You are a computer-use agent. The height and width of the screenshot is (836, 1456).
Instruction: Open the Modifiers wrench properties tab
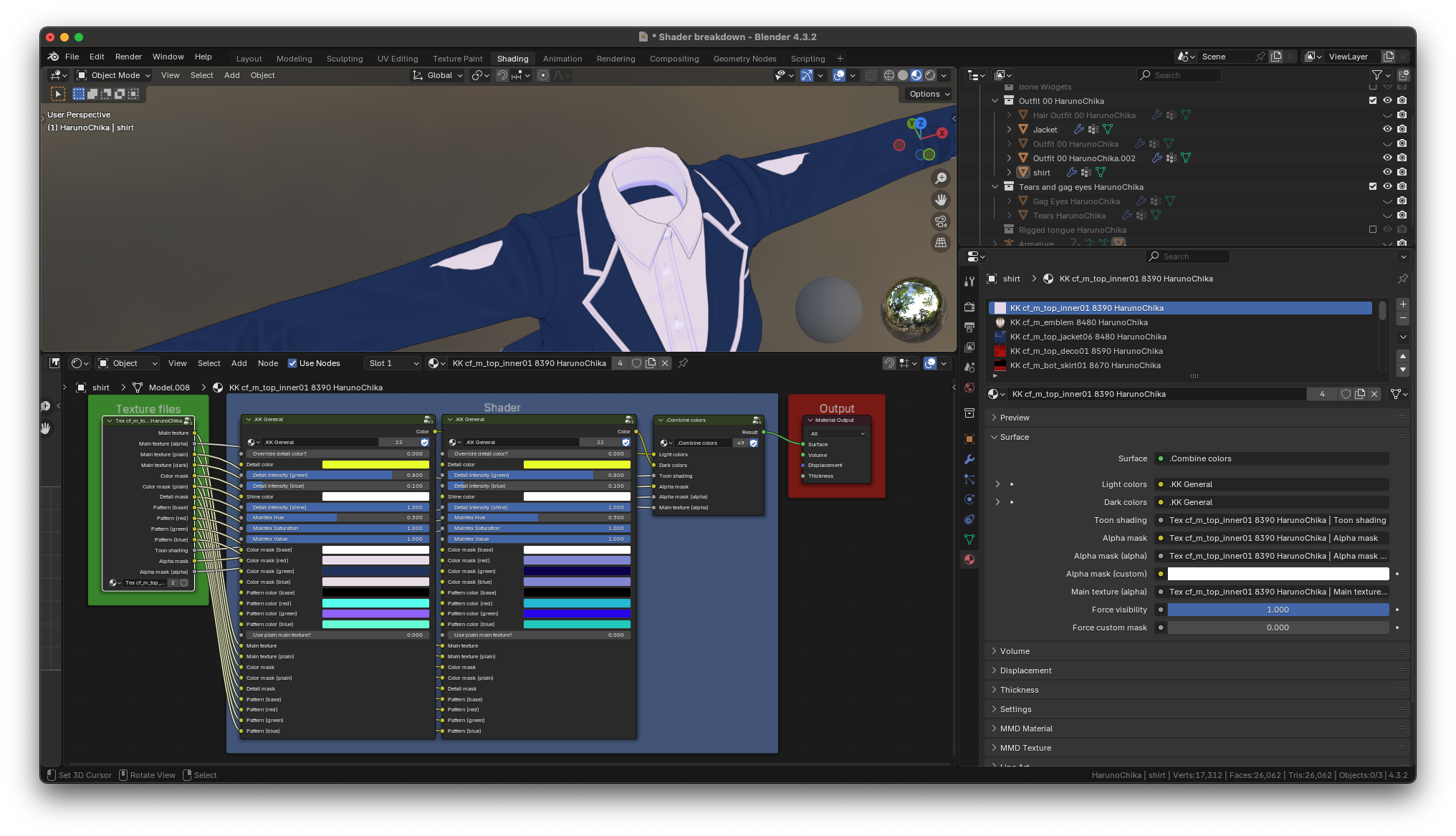(969, 459)
